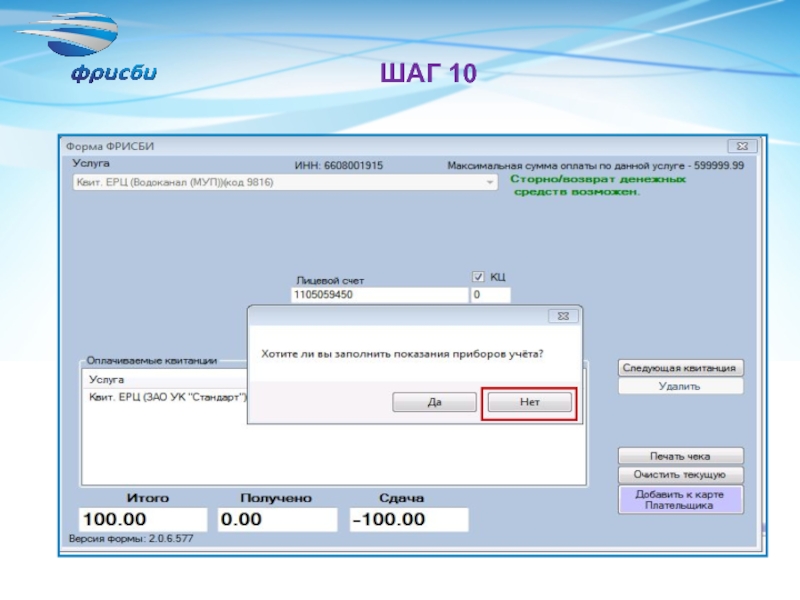
Task: Click the КЦ value field containing 0
Action: tap(490, 294)
